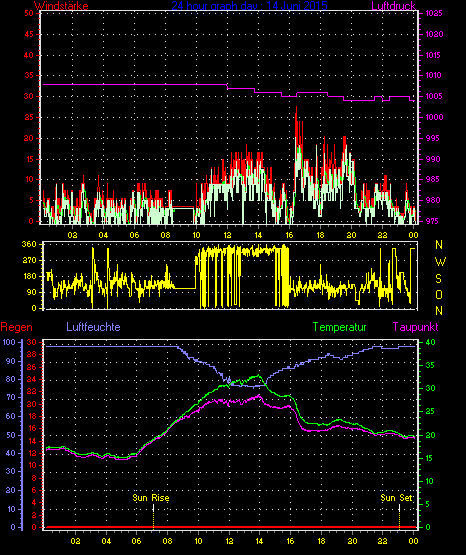Viewport: 466px width, 555px height.
Task: Click the red "Windstärke" heading
Action: [61, 6]
